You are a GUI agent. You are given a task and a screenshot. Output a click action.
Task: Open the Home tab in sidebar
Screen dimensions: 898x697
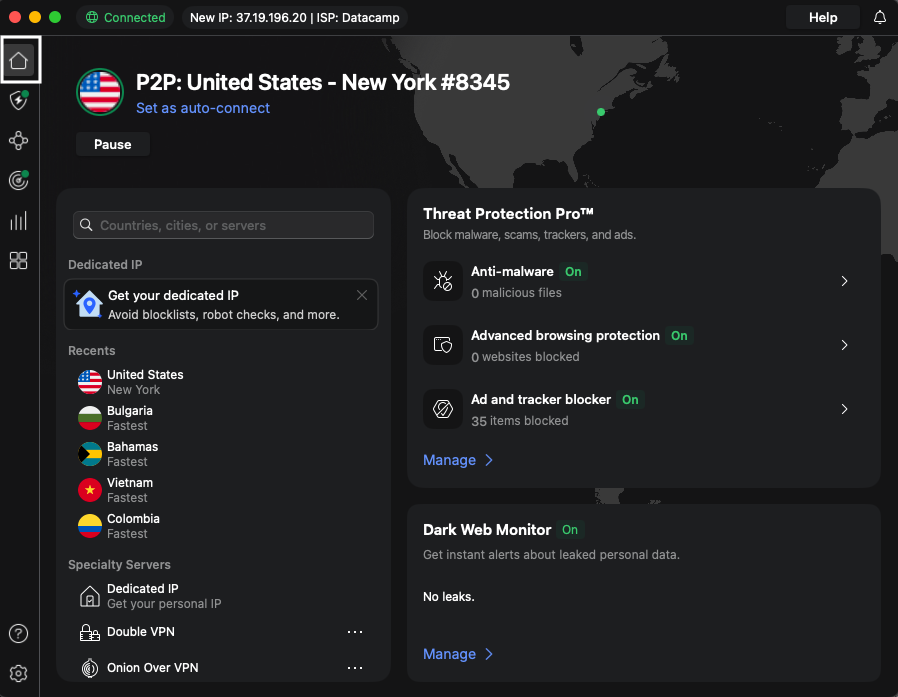coord(18,60)
